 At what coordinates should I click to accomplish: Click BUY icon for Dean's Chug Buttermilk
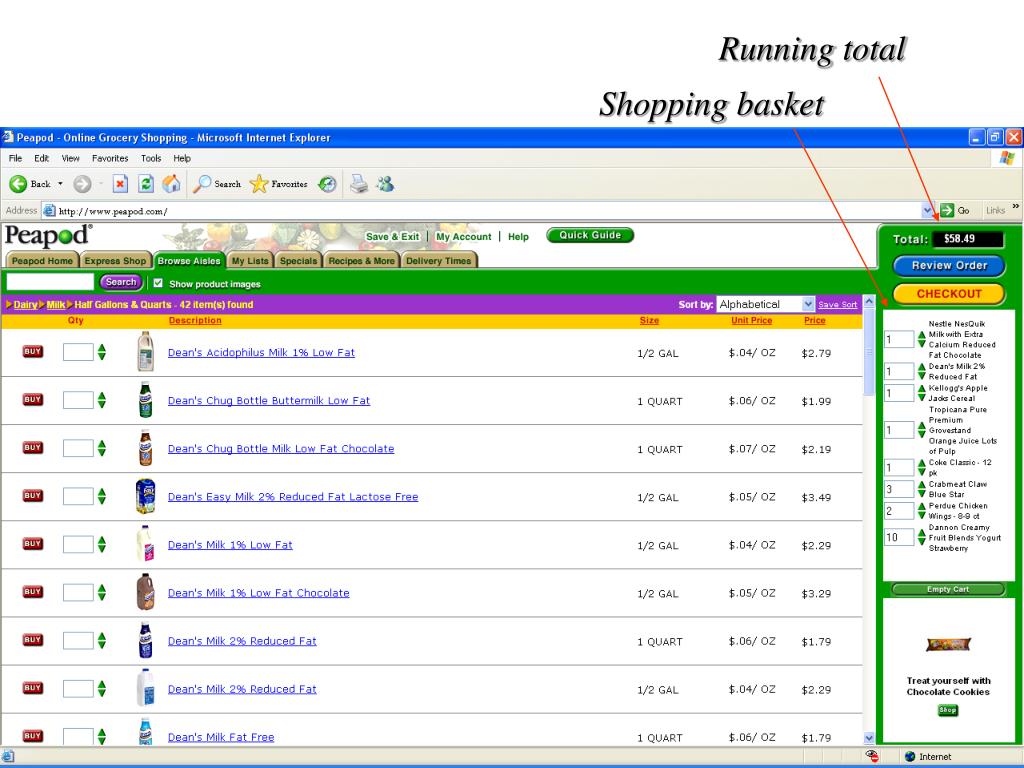[33, 400]
